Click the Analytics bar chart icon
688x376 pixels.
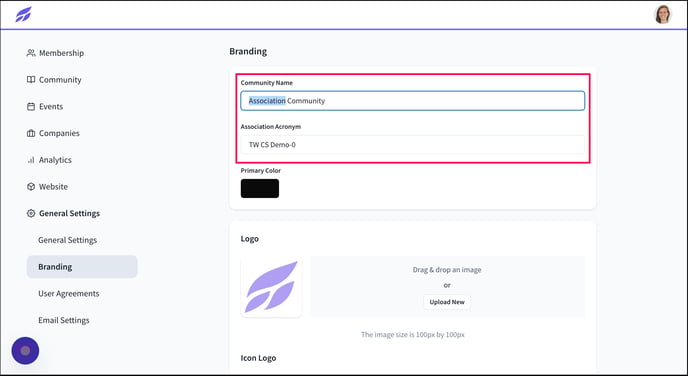(31, 160)
